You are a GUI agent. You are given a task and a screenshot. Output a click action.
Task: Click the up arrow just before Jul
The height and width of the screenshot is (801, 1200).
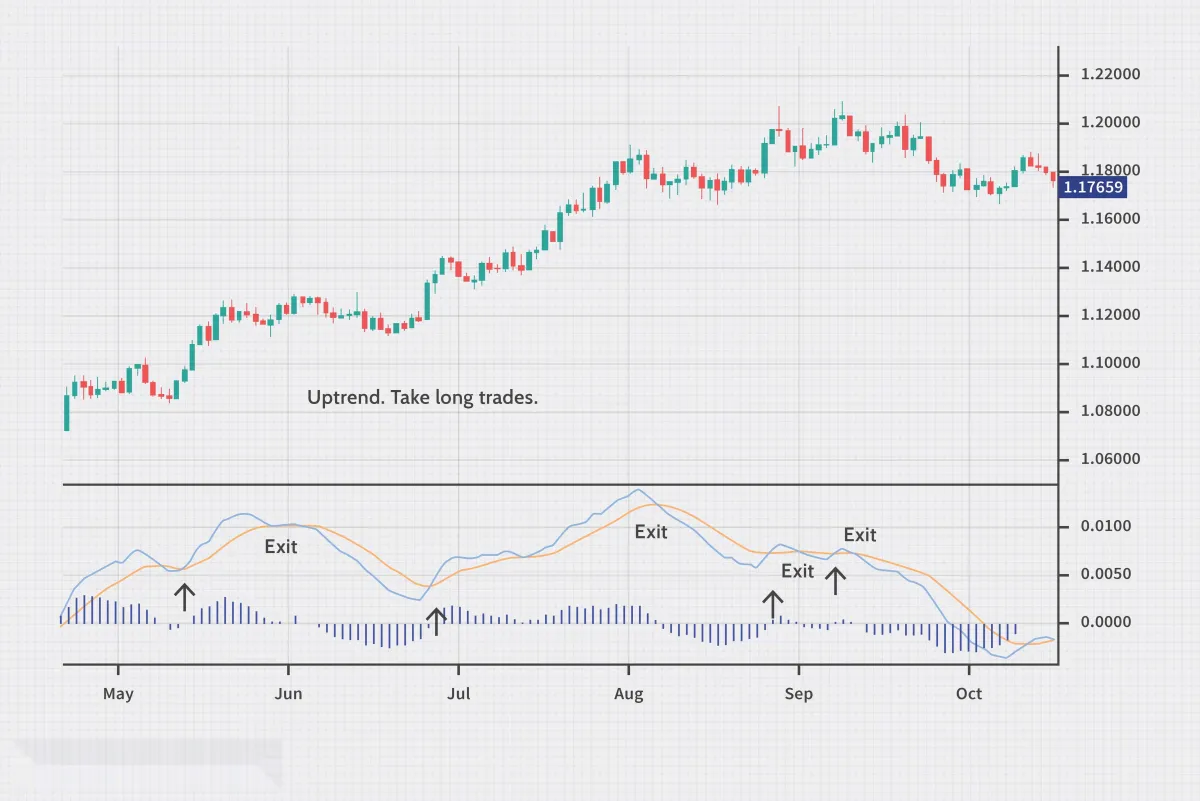click(435, 621)
